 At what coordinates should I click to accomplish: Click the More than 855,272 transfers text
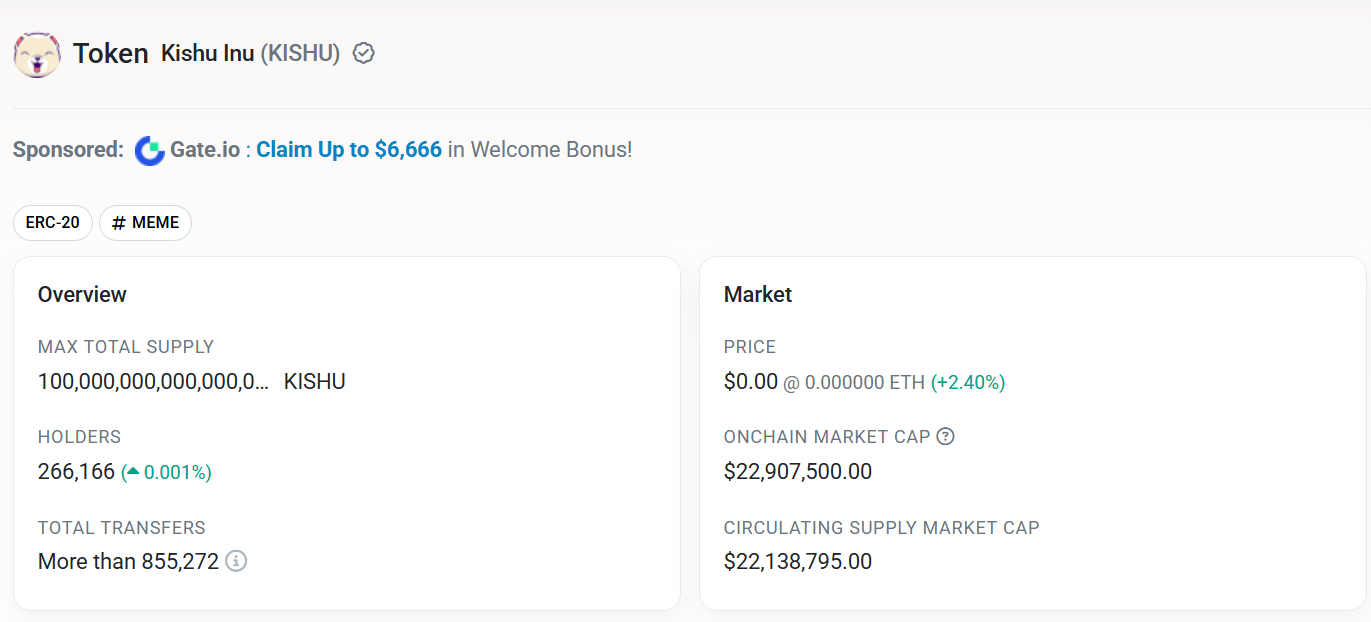[128, 561]
